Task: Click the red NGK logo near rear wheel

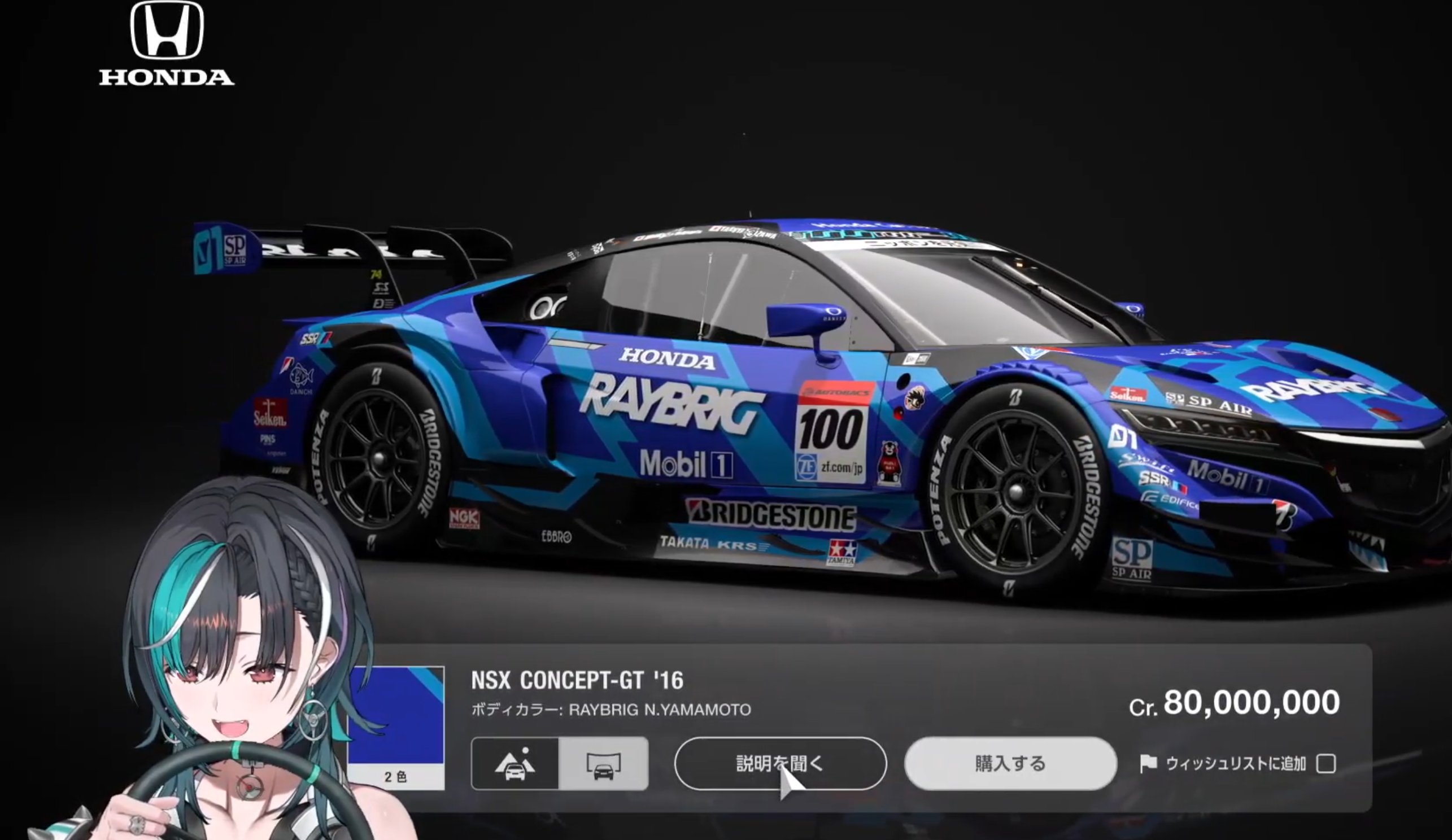Action: 464,518
